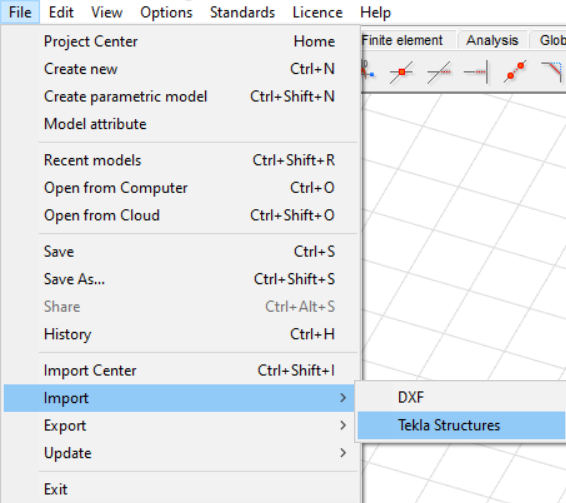Screen dimensions: 566x503
Task: Click the snap along line icon
Action: pos(439,72)
